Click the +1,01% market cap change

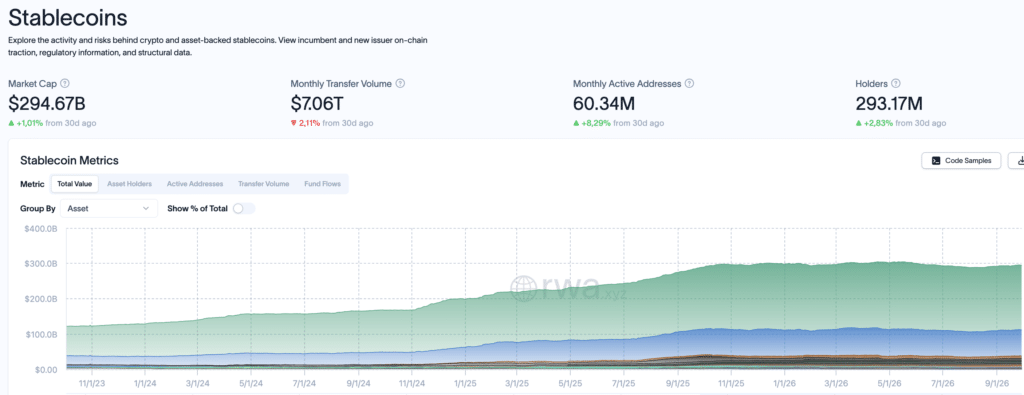pos(28,123)
